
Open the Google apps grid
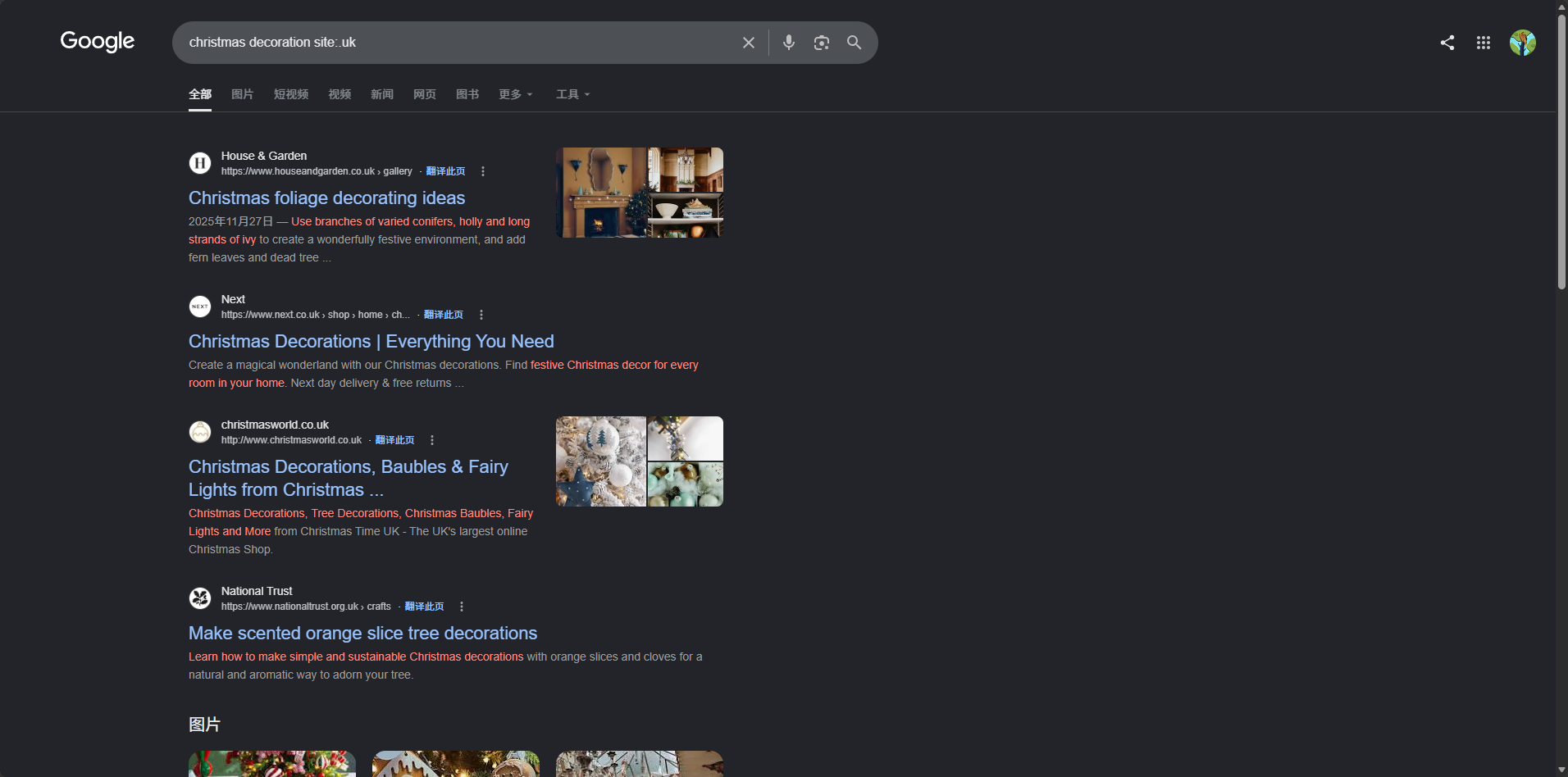tap(1484, 43)
